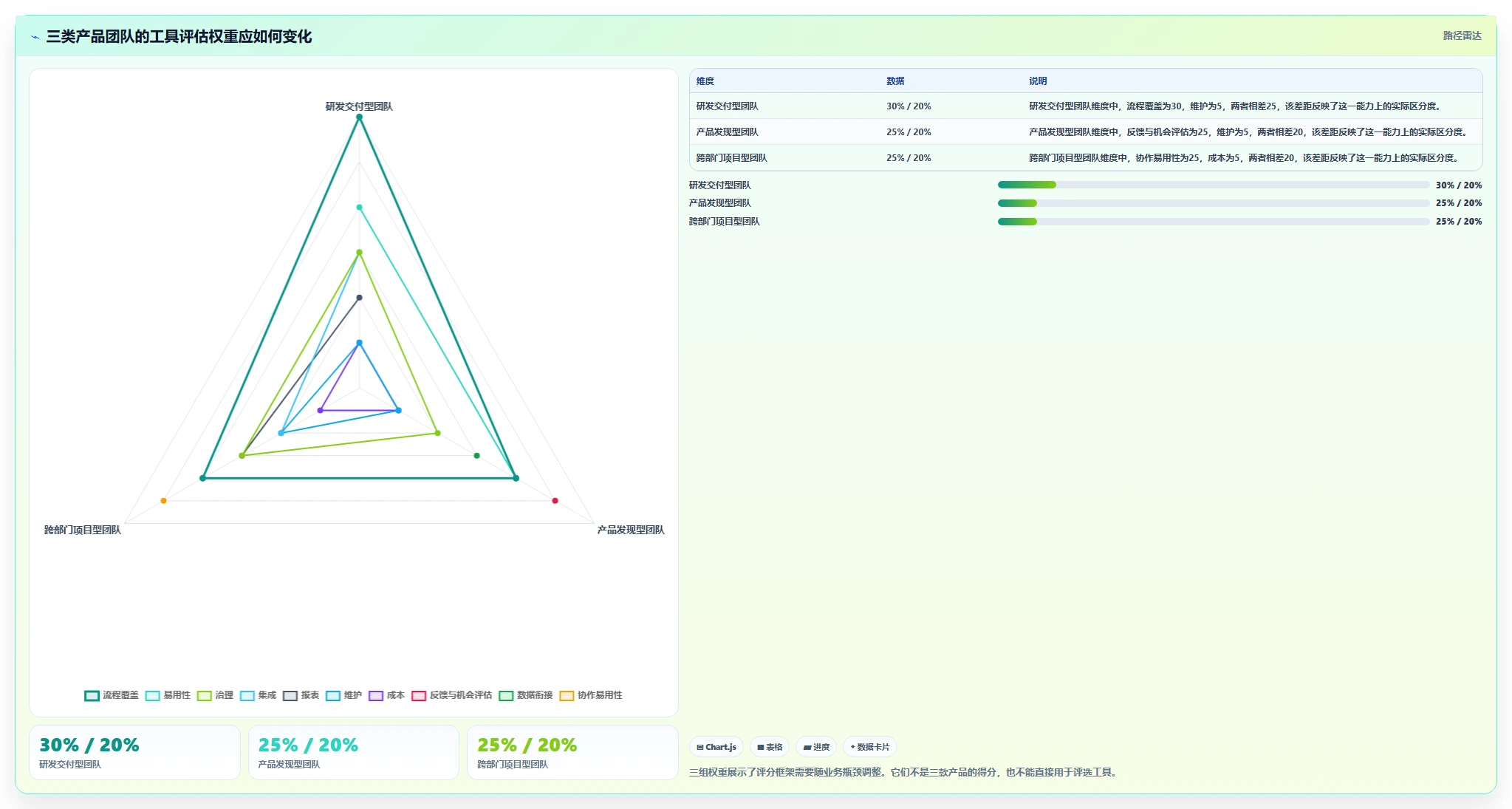Select the 研发交付型团队 table row name
Screen dimensions: 1512x809
tap(727, 106)
